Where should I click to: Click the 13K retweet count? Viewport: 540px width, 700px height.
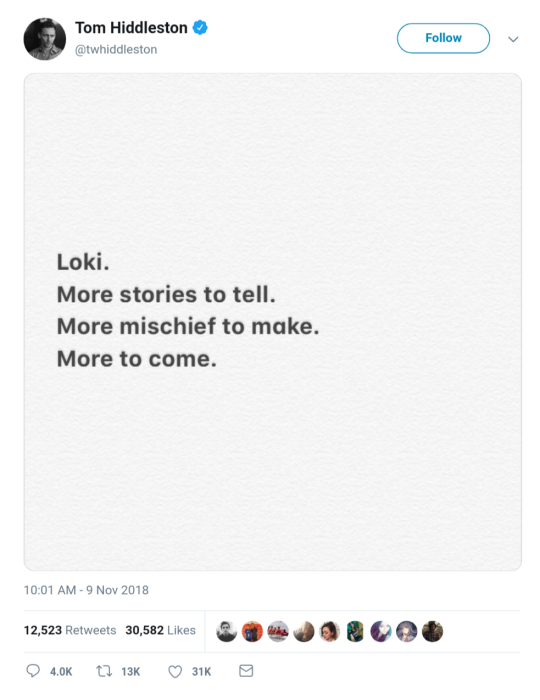[131, 672]
